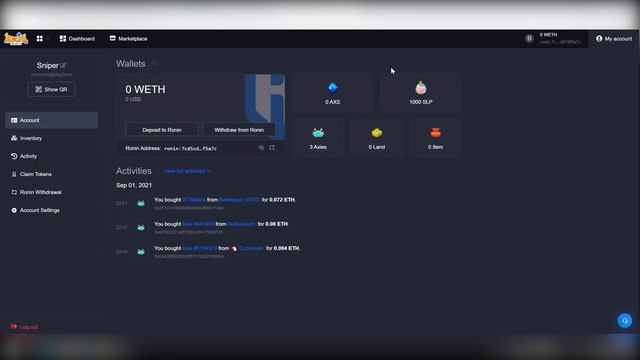The height and width of the screenshot is (360, 640).
Task: Edit the Sniper profile name
Action: click(x=63, y=65)
